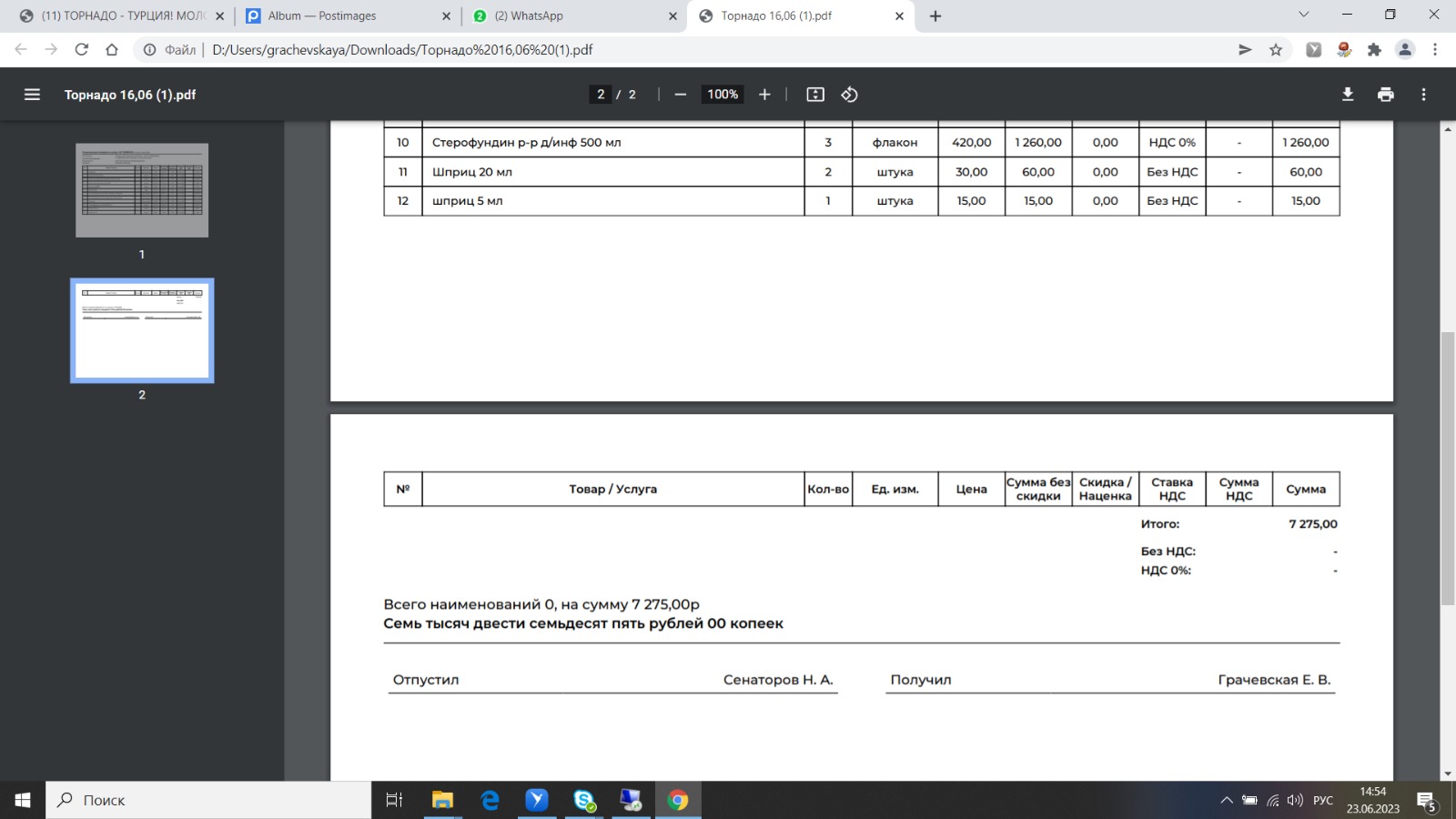
Task: Click the name Грачевская Е. В.
Action: [1274, 680]
